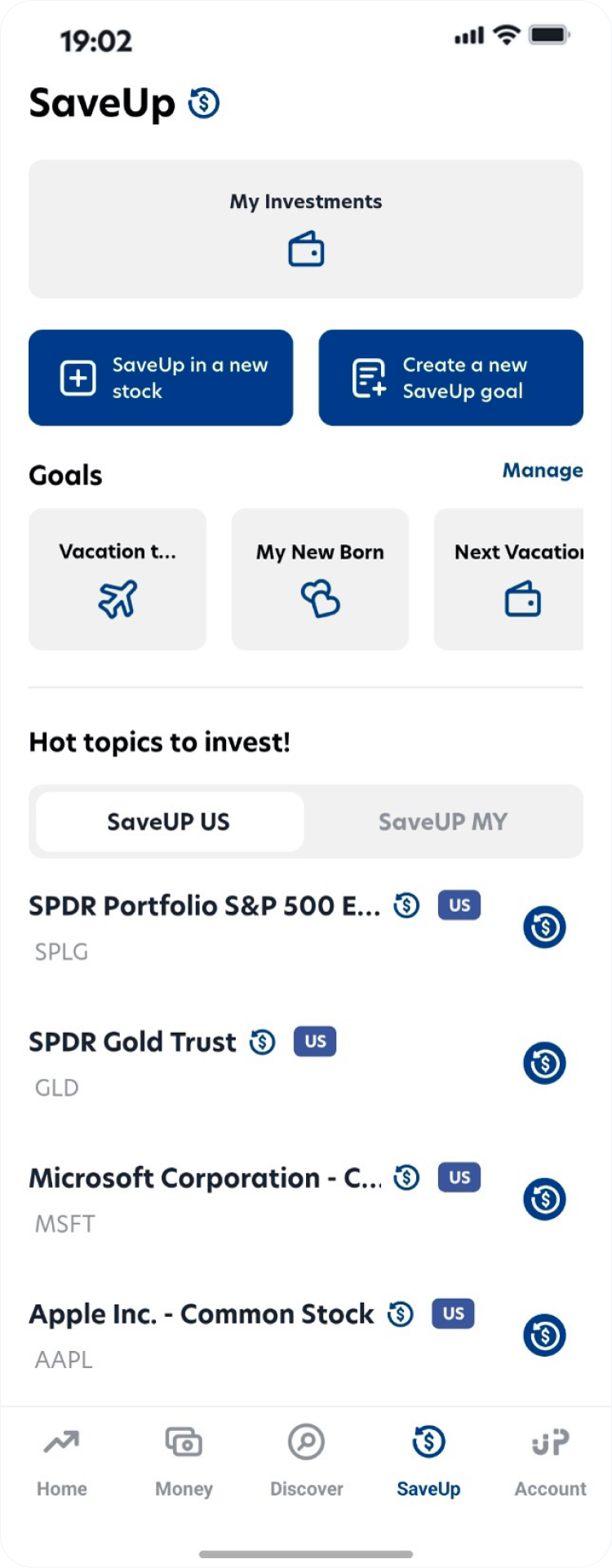The height and width of the screenshot is (1568, 612).
Task: Tap round SaveUp button for Apple Inc.
Action: pos(544,1335)
